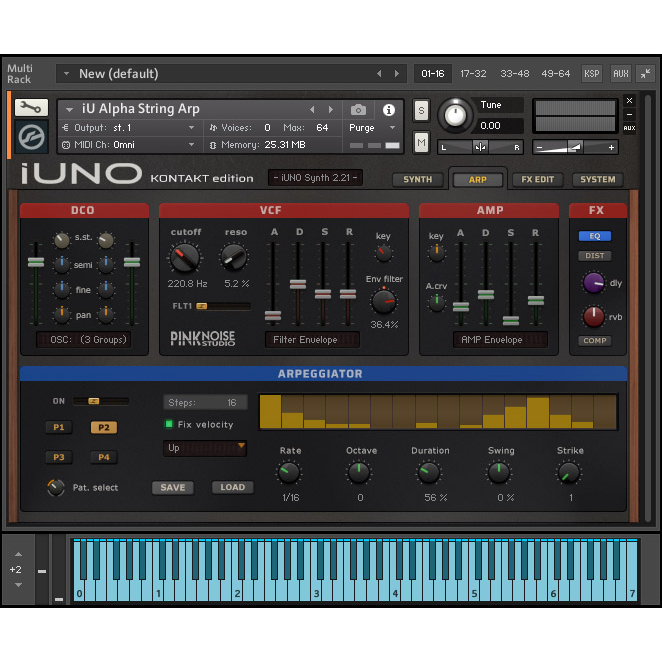Select arpeggiator pattern P1
Screen dimensions: 662x662
pos(59,427)
